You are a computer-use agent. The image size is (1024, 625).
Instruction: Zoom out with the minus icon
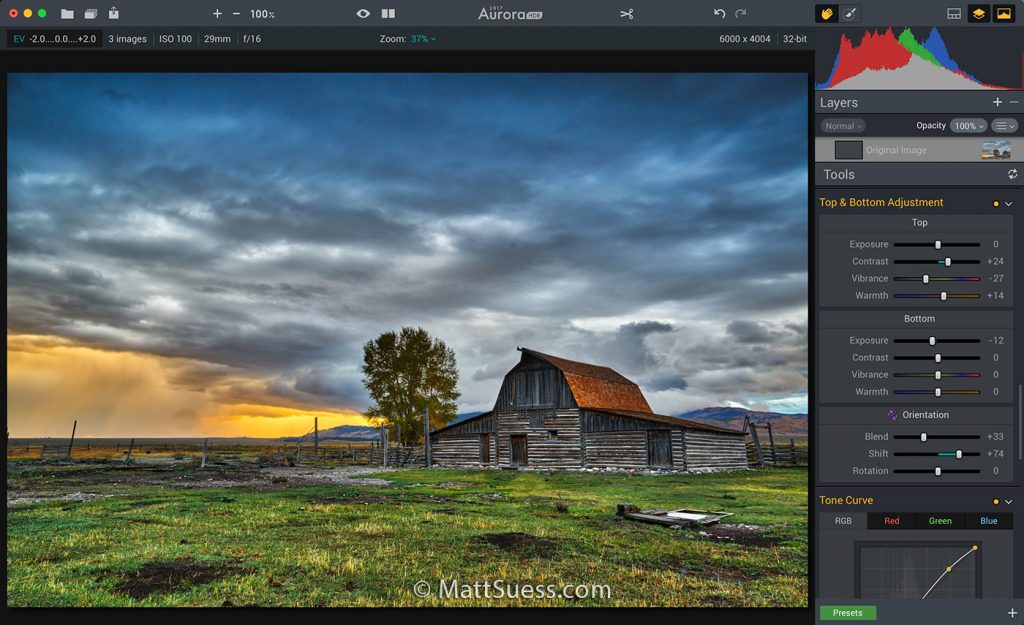click(236, 14)
